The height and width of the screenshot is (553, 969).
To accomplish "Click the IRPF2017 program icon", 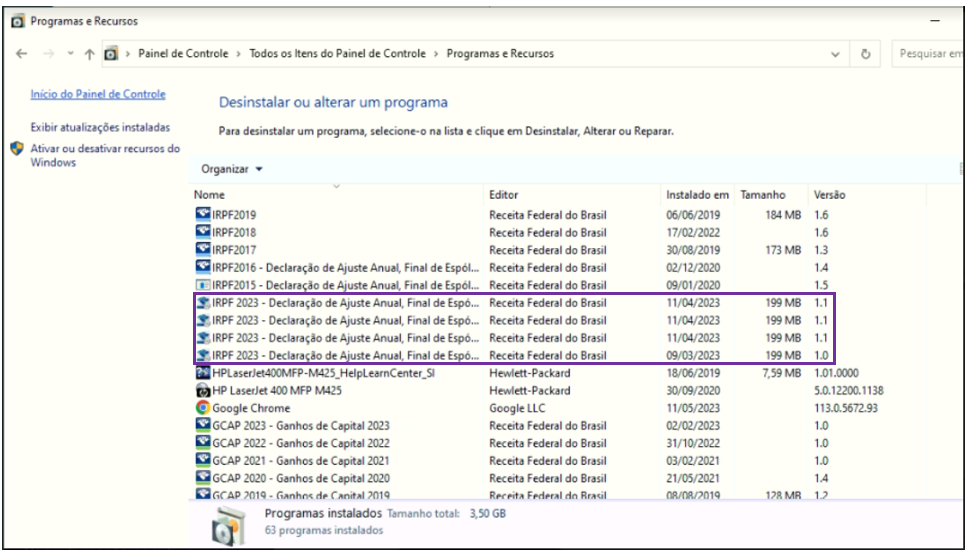I will coord(203,250).
